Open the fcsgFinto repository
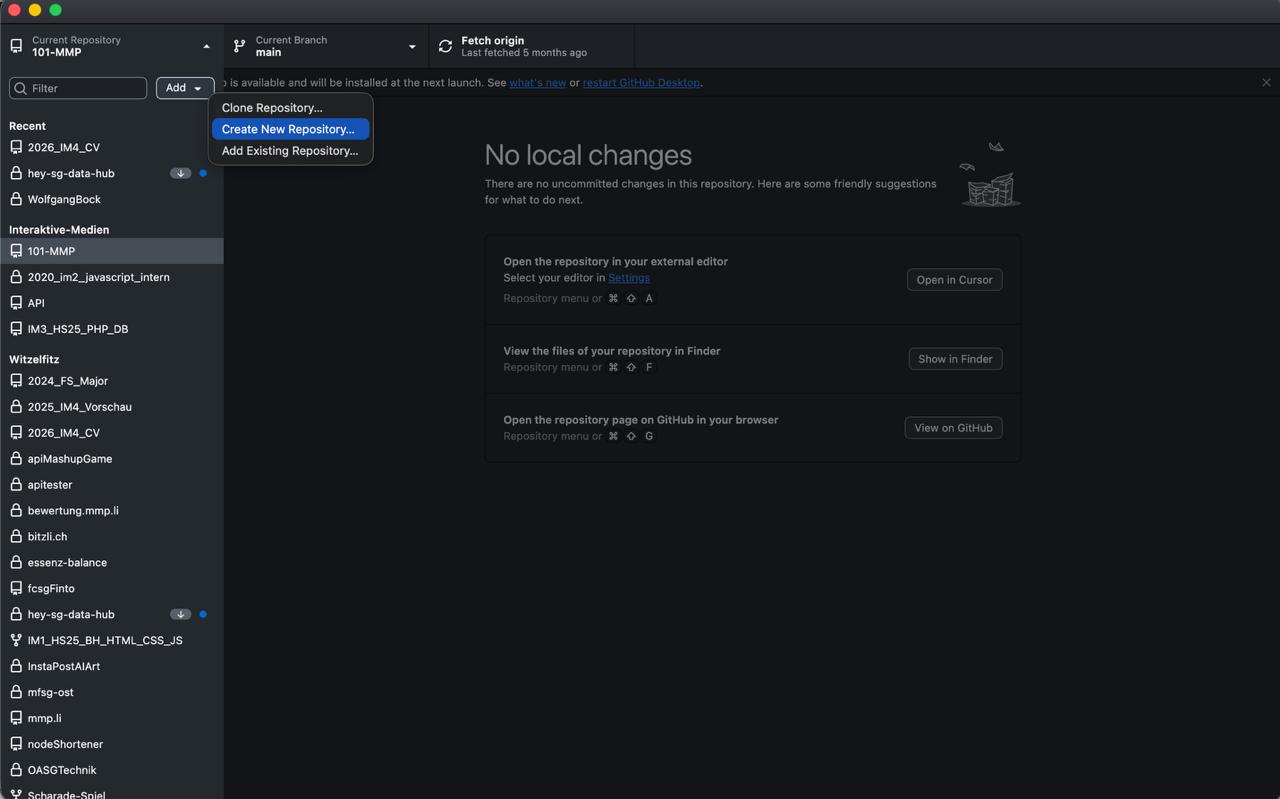 coord(112,588)
